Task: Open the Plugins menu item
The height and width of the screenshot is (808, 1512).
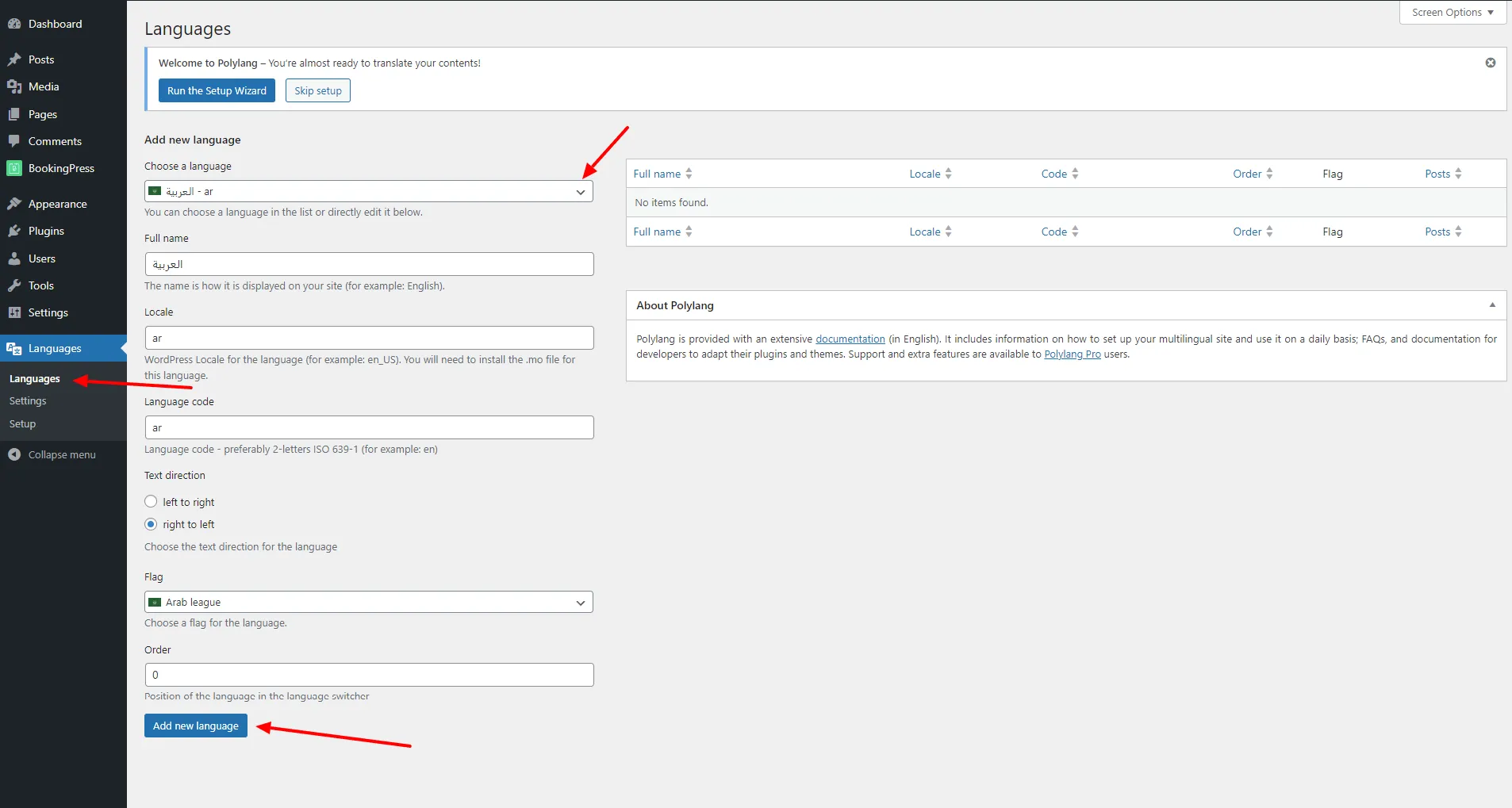Action: [x=46, y=231]
